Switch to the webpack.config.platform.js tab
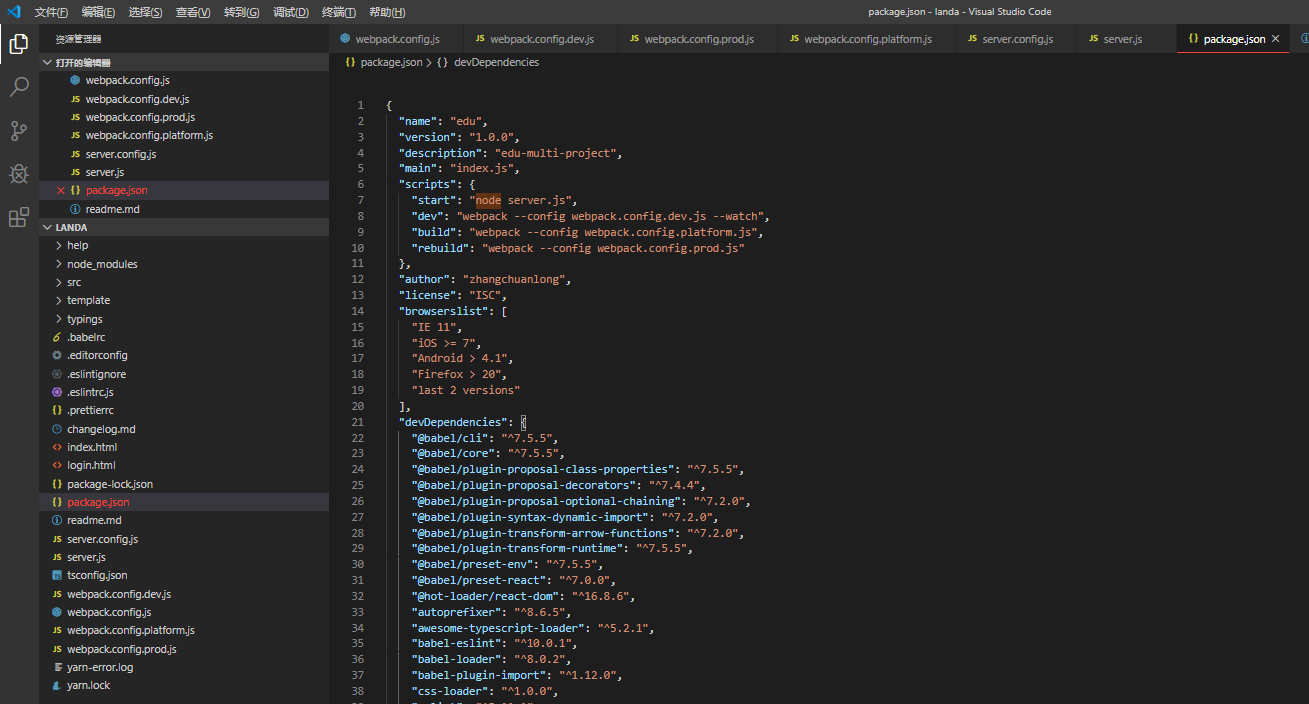 click(x=868, y=39)
